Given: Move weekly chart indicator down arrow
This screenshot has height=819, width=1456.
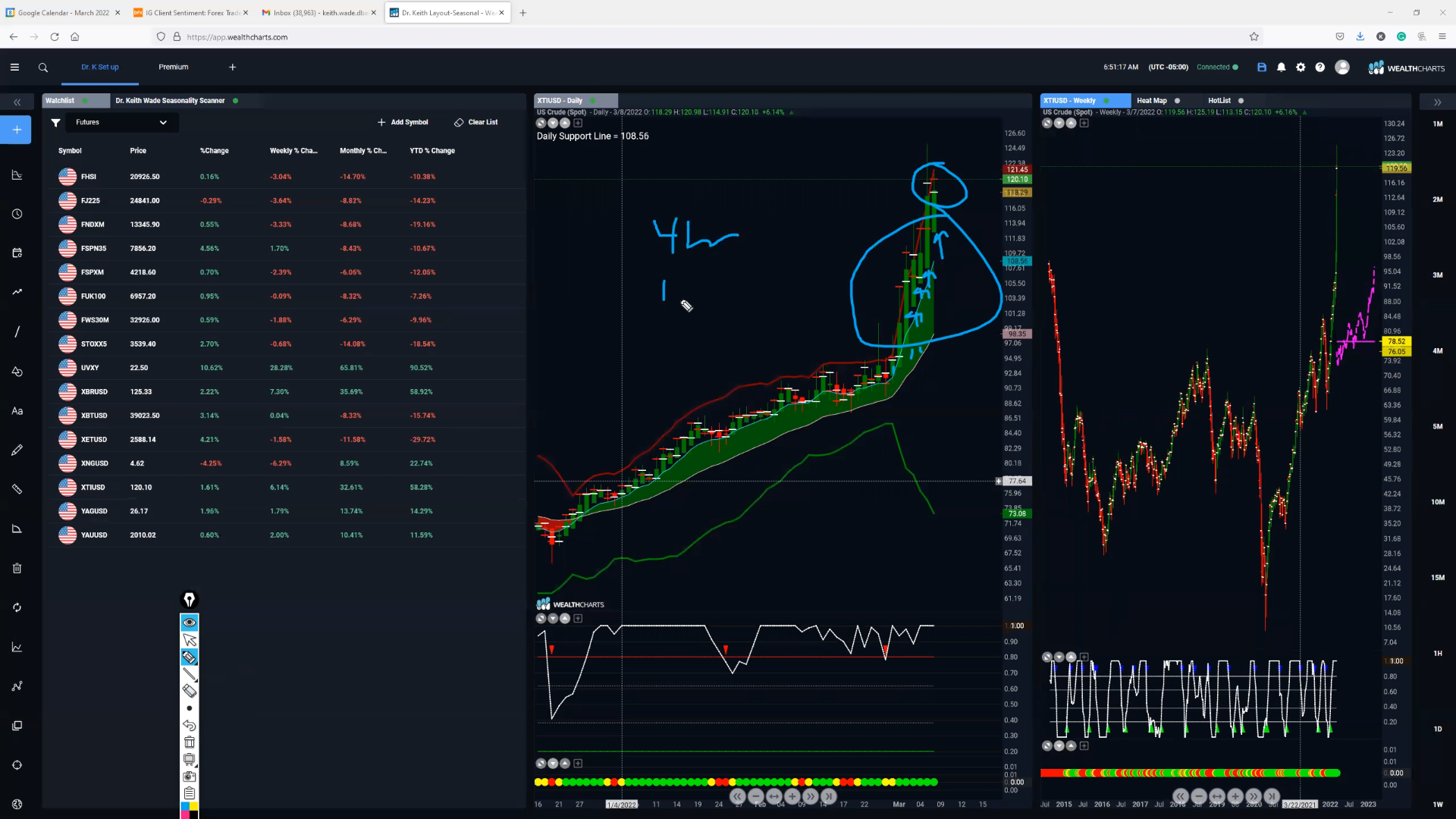Looking at the screenshot, I should coord(1059,123).
